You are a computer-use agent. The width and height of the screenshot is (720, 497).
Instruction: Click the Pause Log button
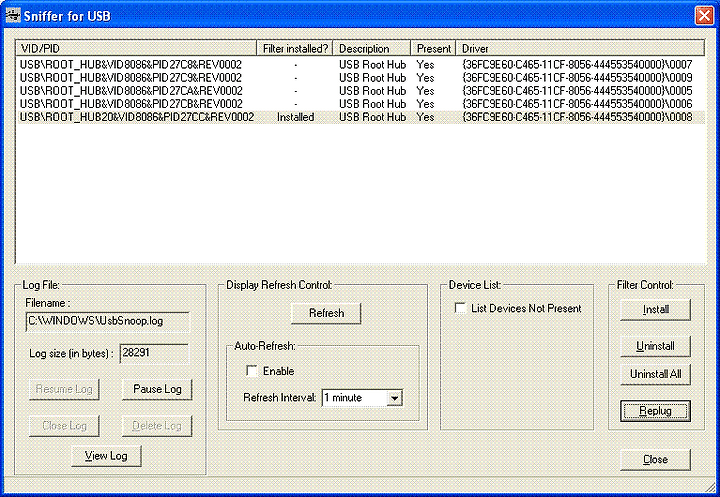point(157,390)
